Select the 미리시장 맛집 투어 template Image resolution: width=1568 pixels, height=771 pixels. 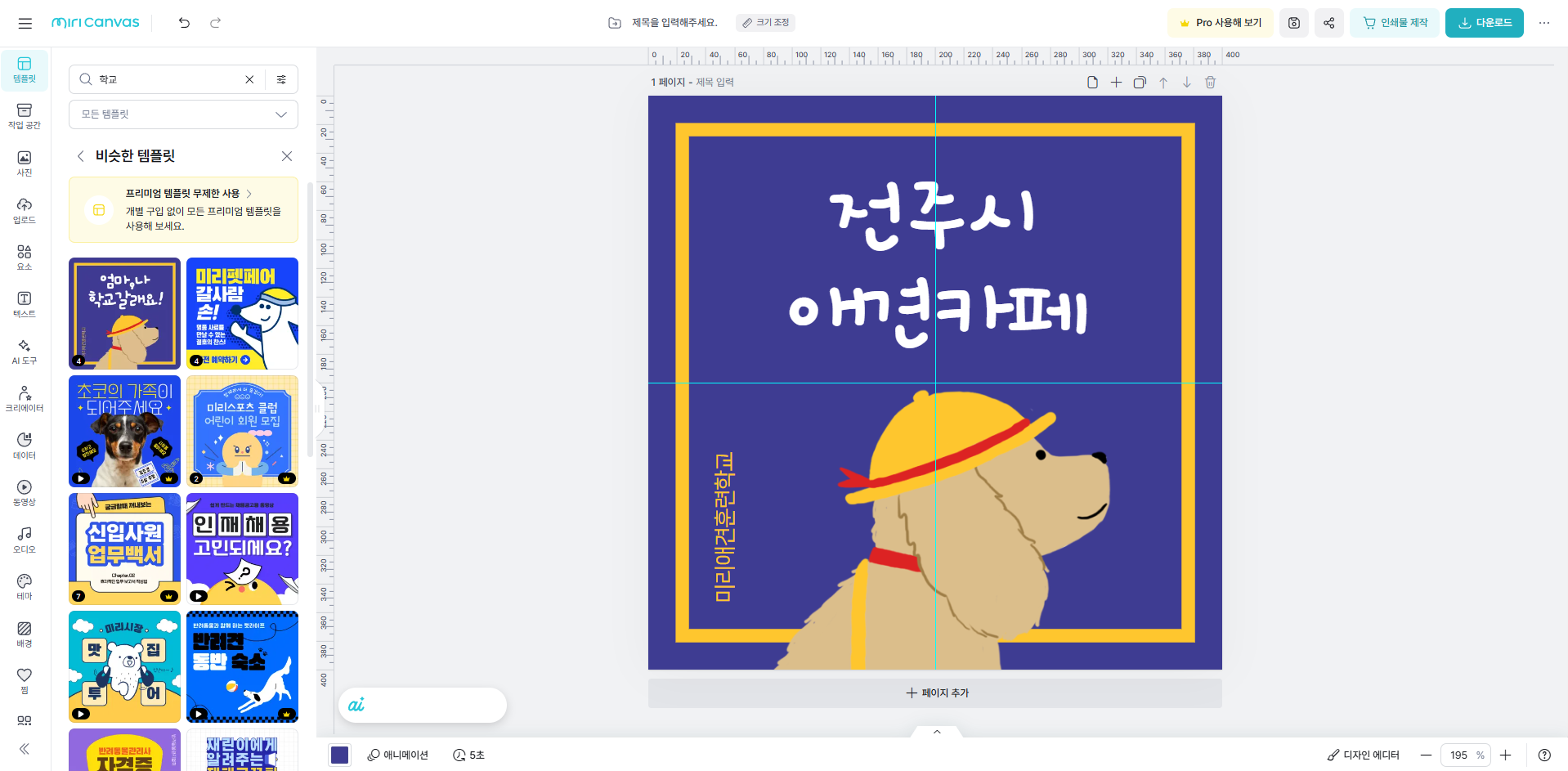124,666
